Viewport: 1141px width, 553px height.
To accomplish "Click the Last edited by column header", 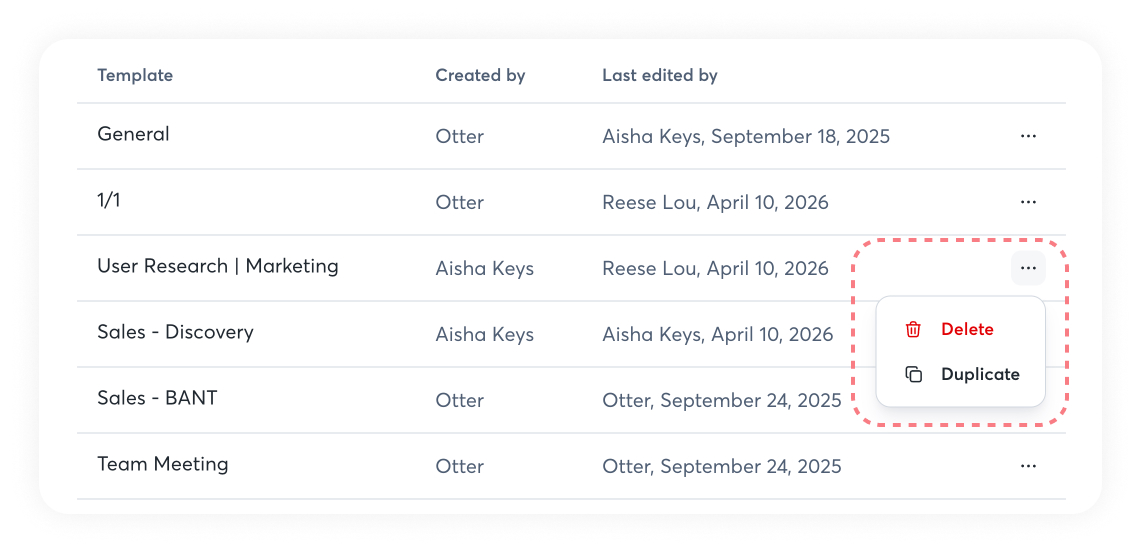I will [659, 75].
